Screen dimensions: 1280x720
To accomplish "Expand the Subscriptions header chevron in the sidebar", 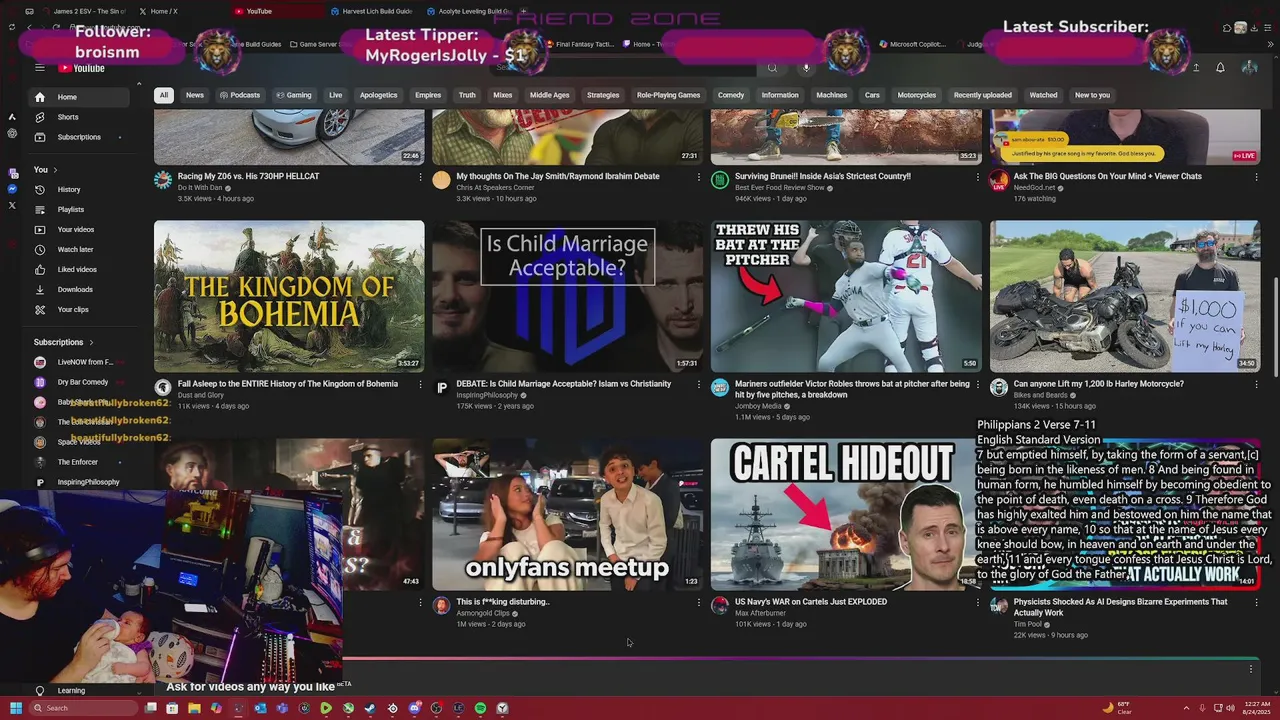I will click(91, 342).
